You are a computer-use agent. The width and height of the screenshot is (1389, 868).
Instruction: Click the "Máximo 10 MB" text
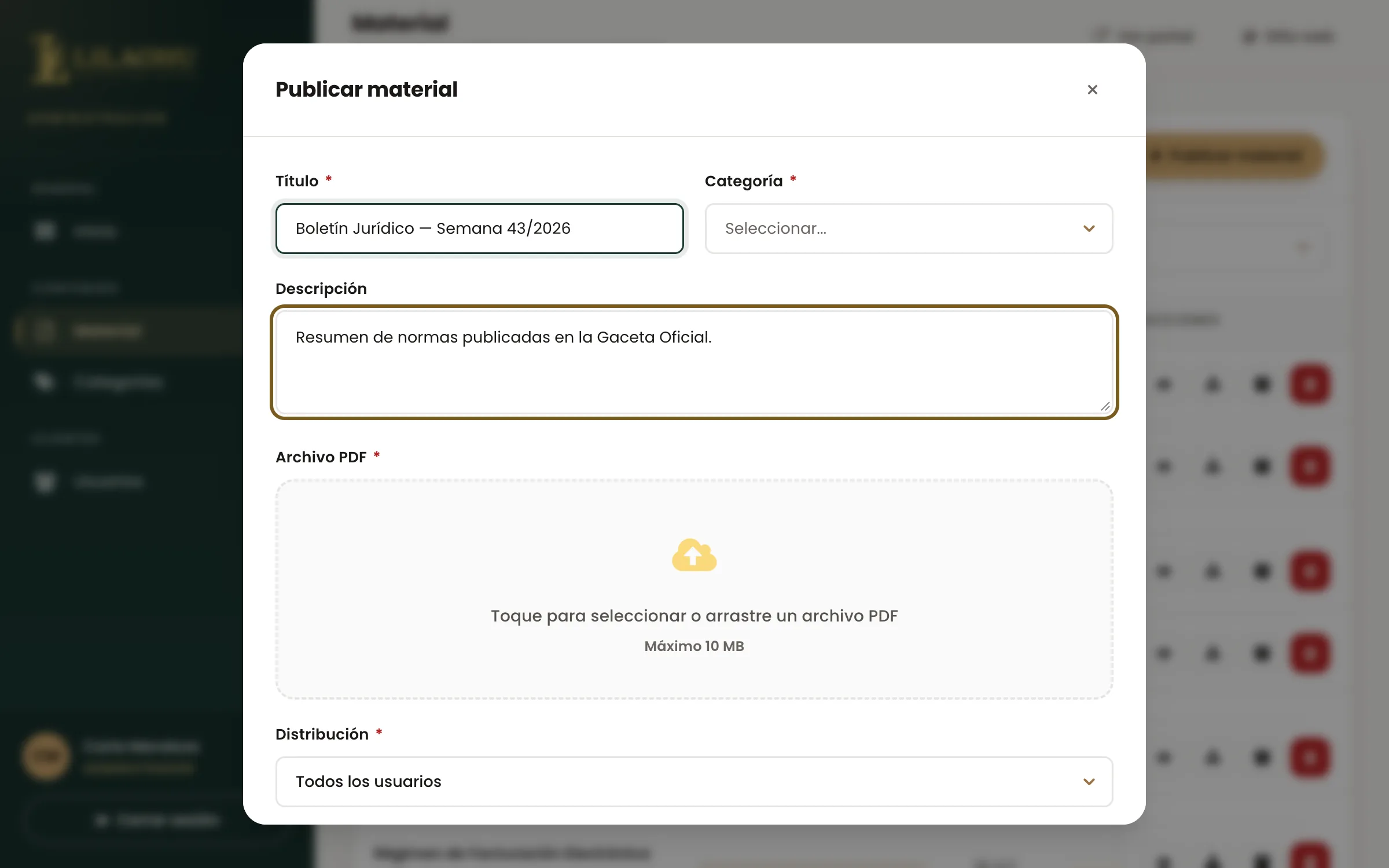694,646
